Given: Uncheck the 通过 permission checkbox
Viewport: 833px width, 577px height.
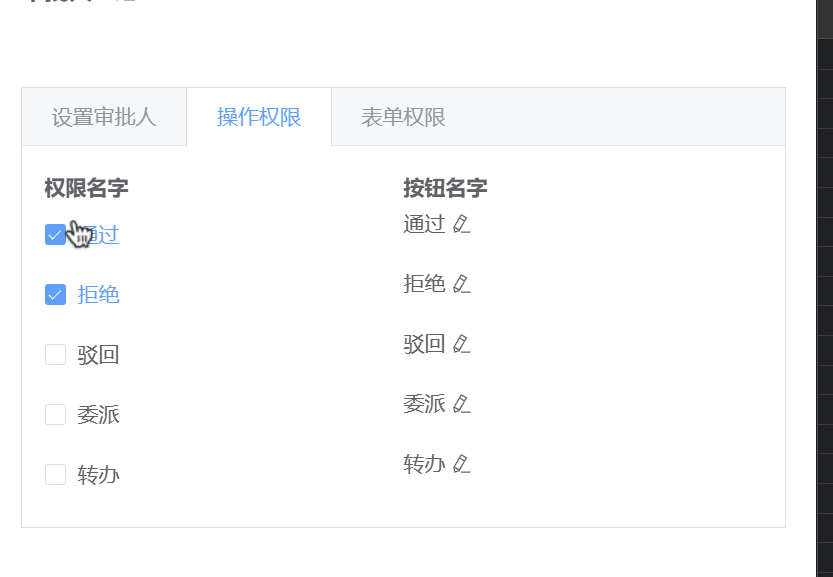Looking at the screenshot, I should (55, 235).
